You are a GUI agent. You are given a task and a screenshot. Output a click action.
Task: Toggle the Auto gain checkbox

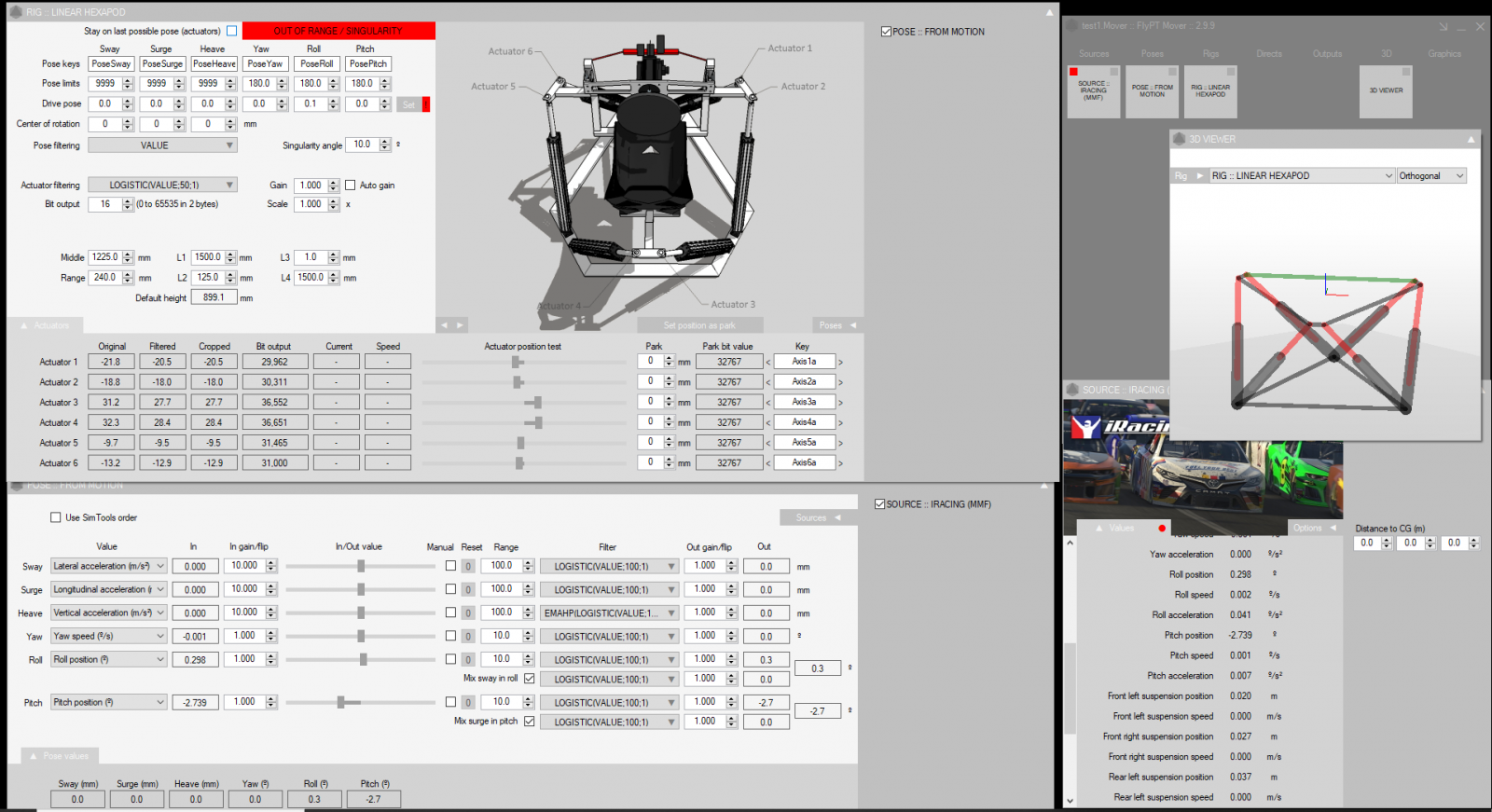click(351, 186)
